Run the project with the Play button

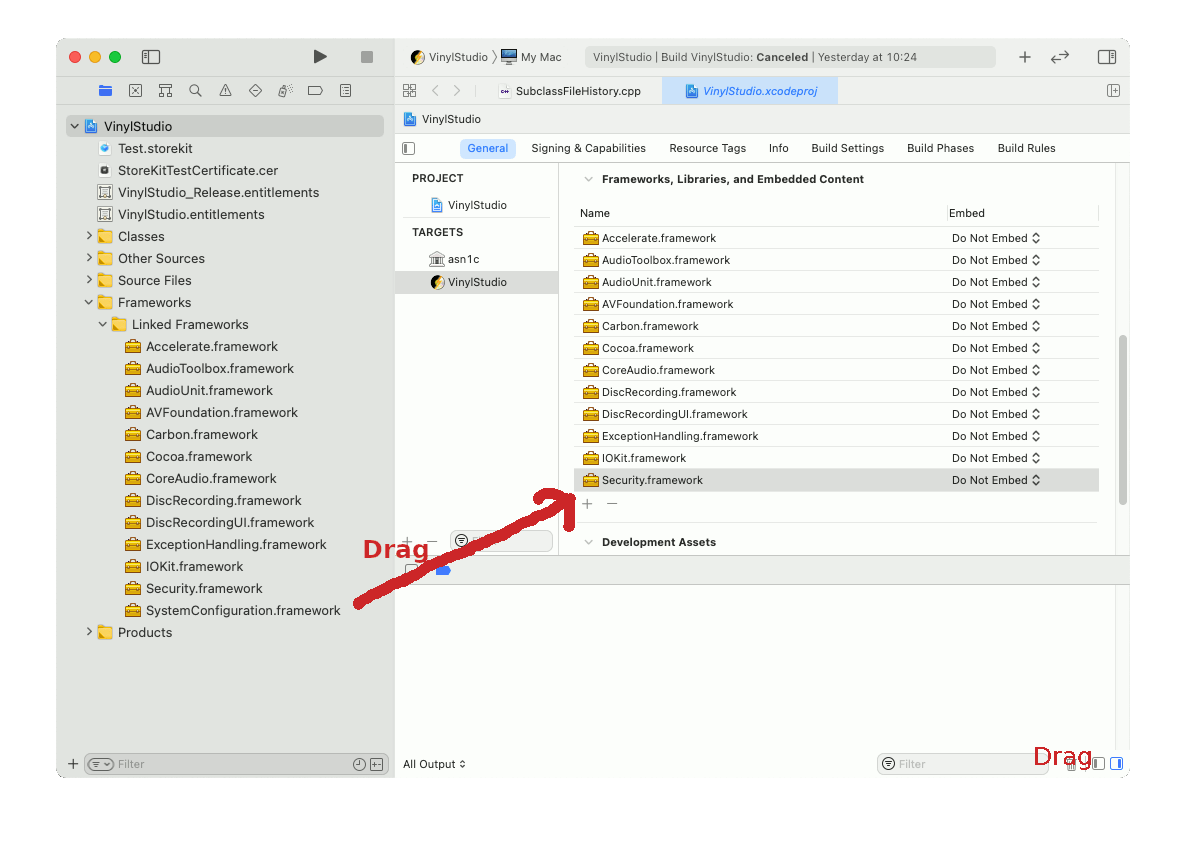point(320,57)
